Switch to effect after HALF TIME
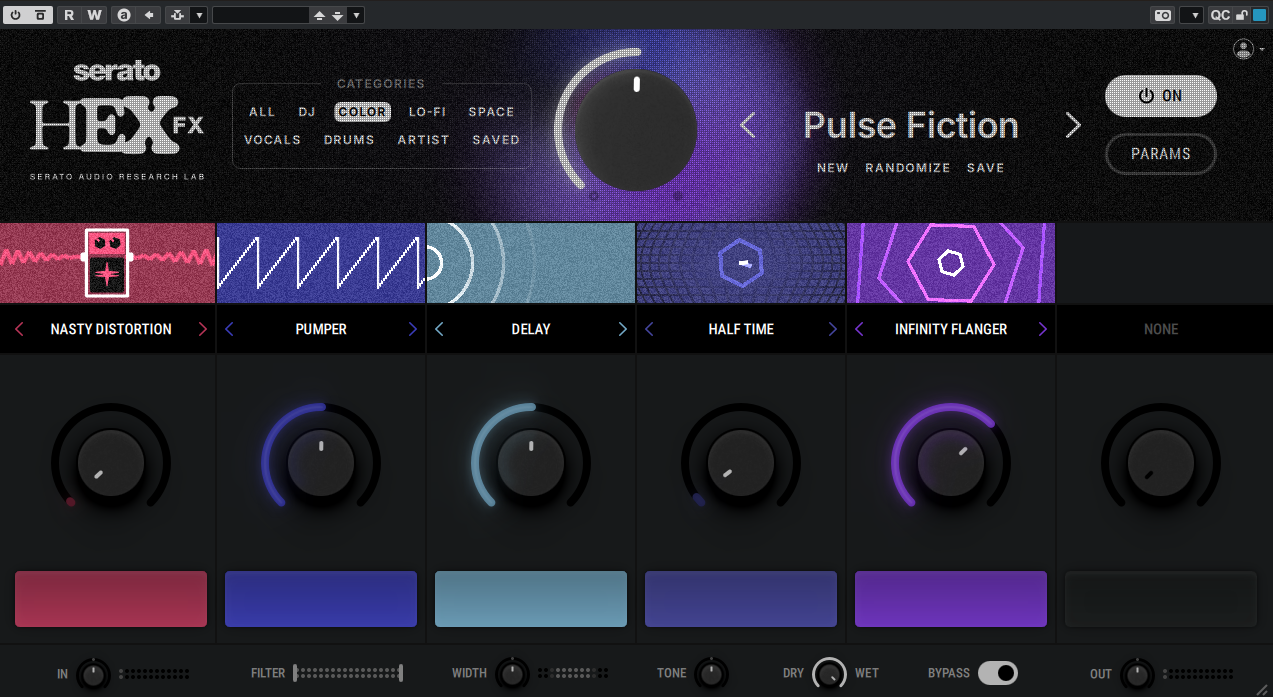Image resolution: width=1273 pixels, height=697 pixels. 833,329
